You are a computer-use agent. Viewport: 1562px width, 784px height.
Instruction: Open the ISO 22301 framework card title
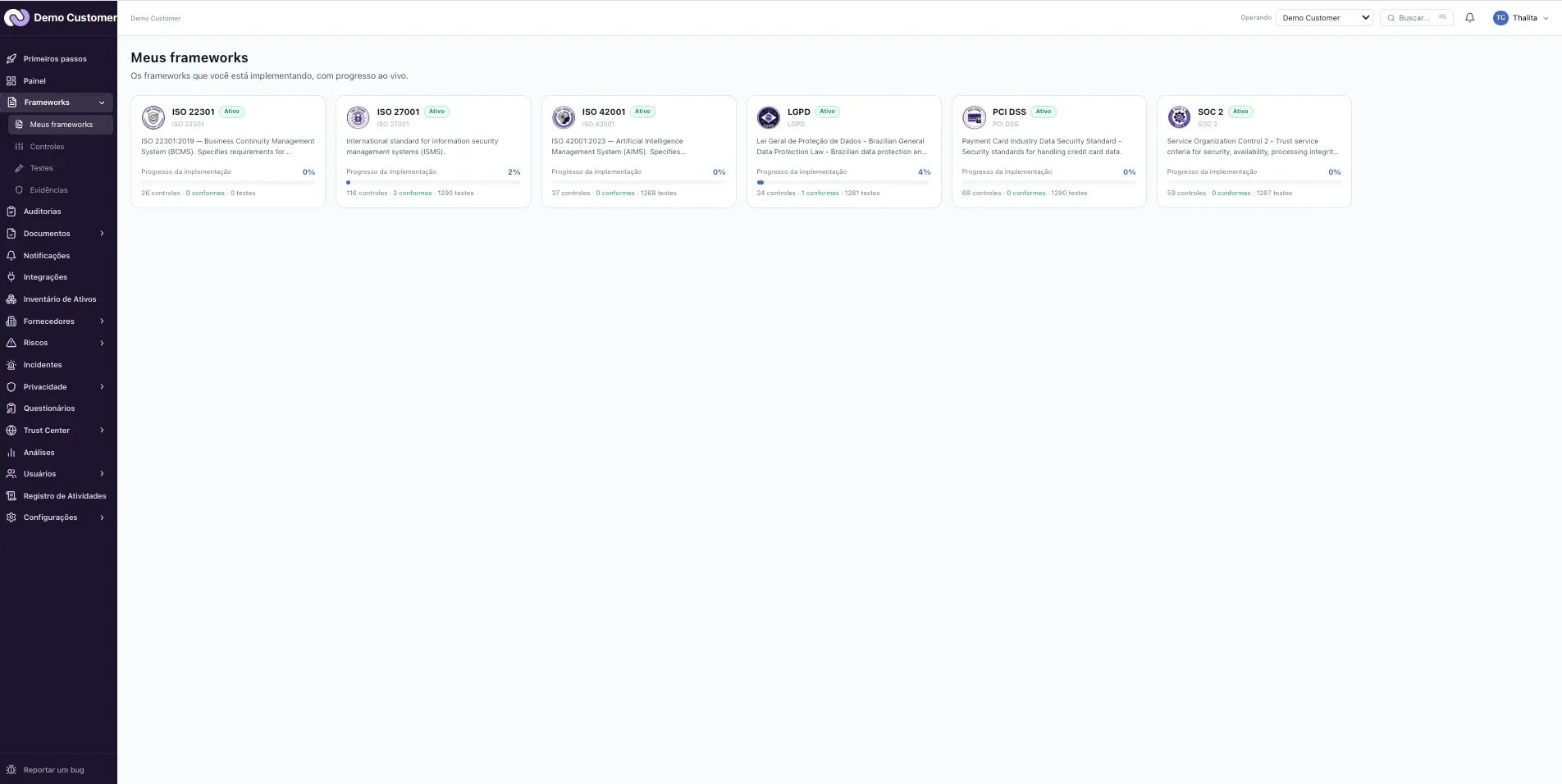pyautogui.click(x=193, y=112)
